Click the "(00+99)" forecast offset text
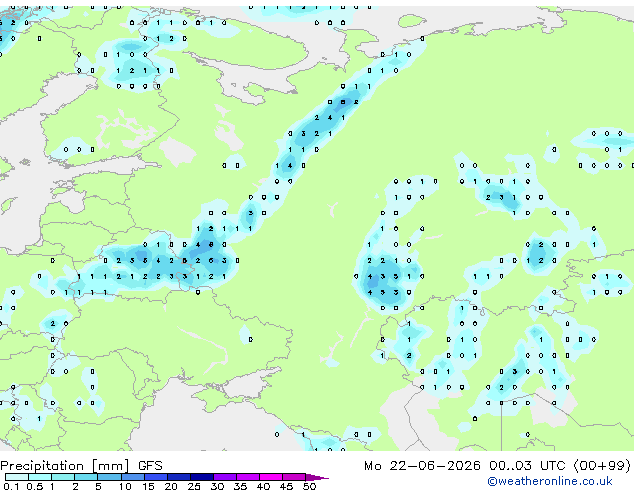This screenshot has height=490, width=634. 602,466
